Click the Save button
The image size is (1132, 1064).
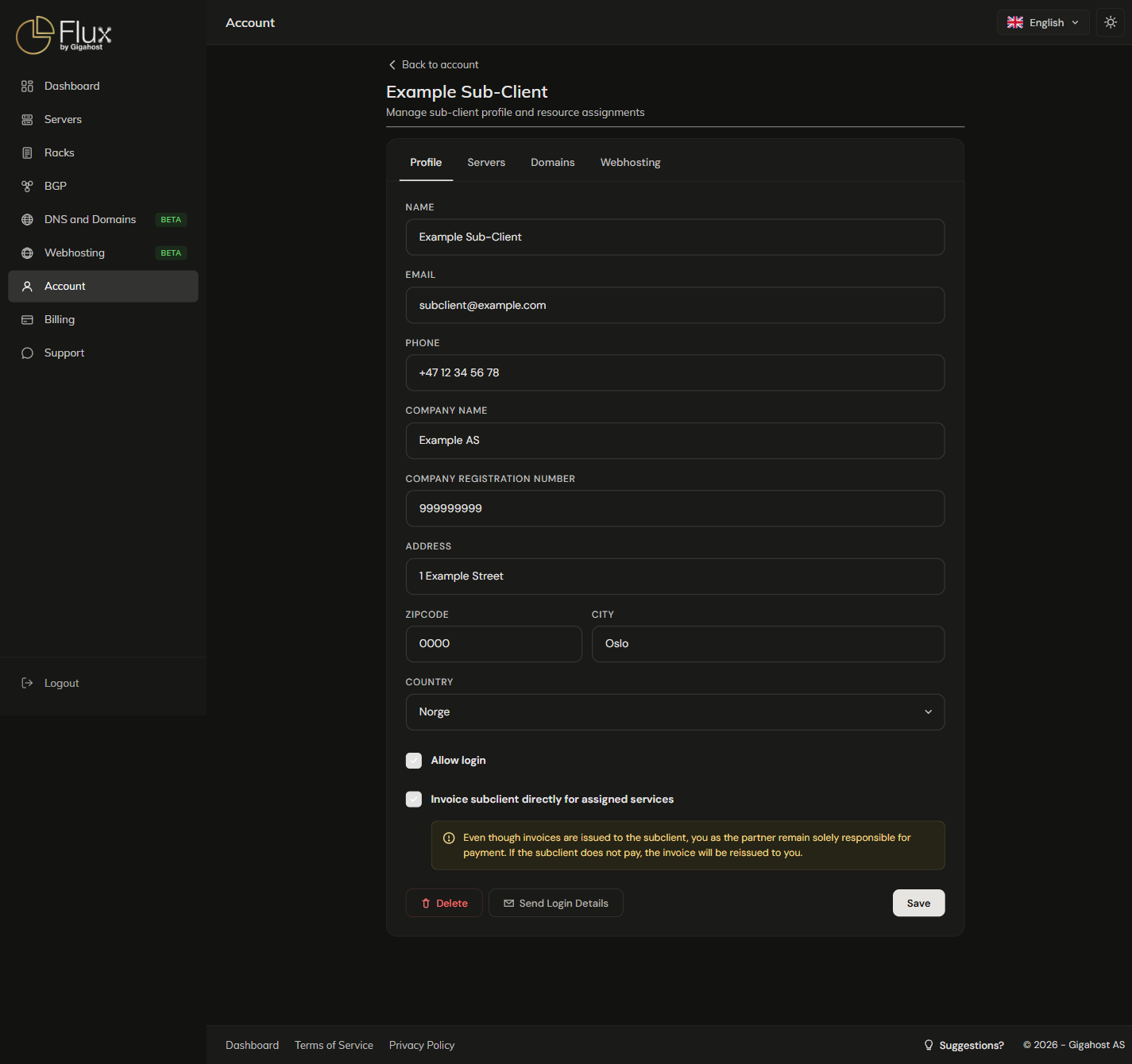(x=919, y=903)
